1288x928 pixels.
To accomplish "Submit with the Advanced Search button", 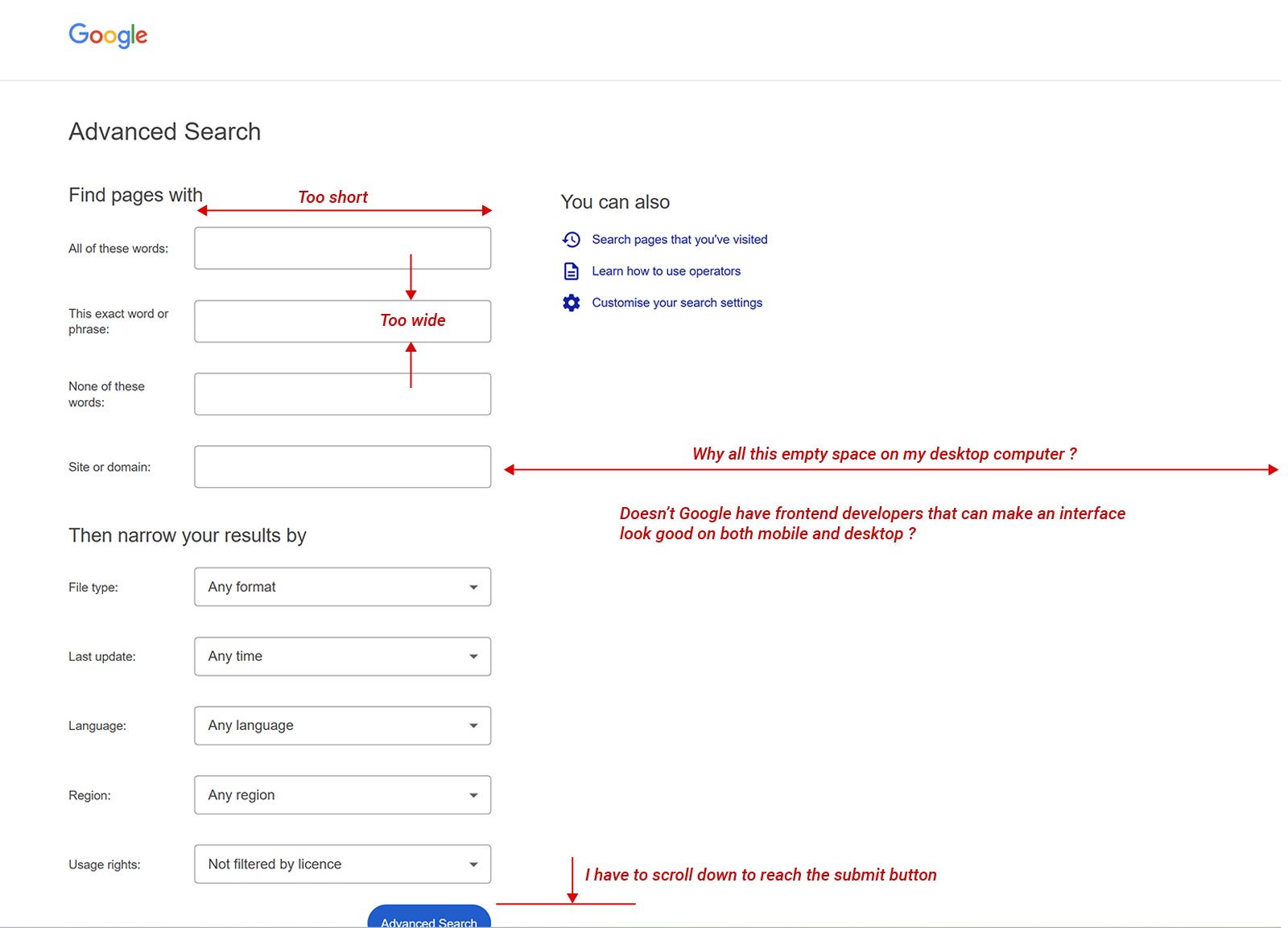I will [x=429, y=918].
